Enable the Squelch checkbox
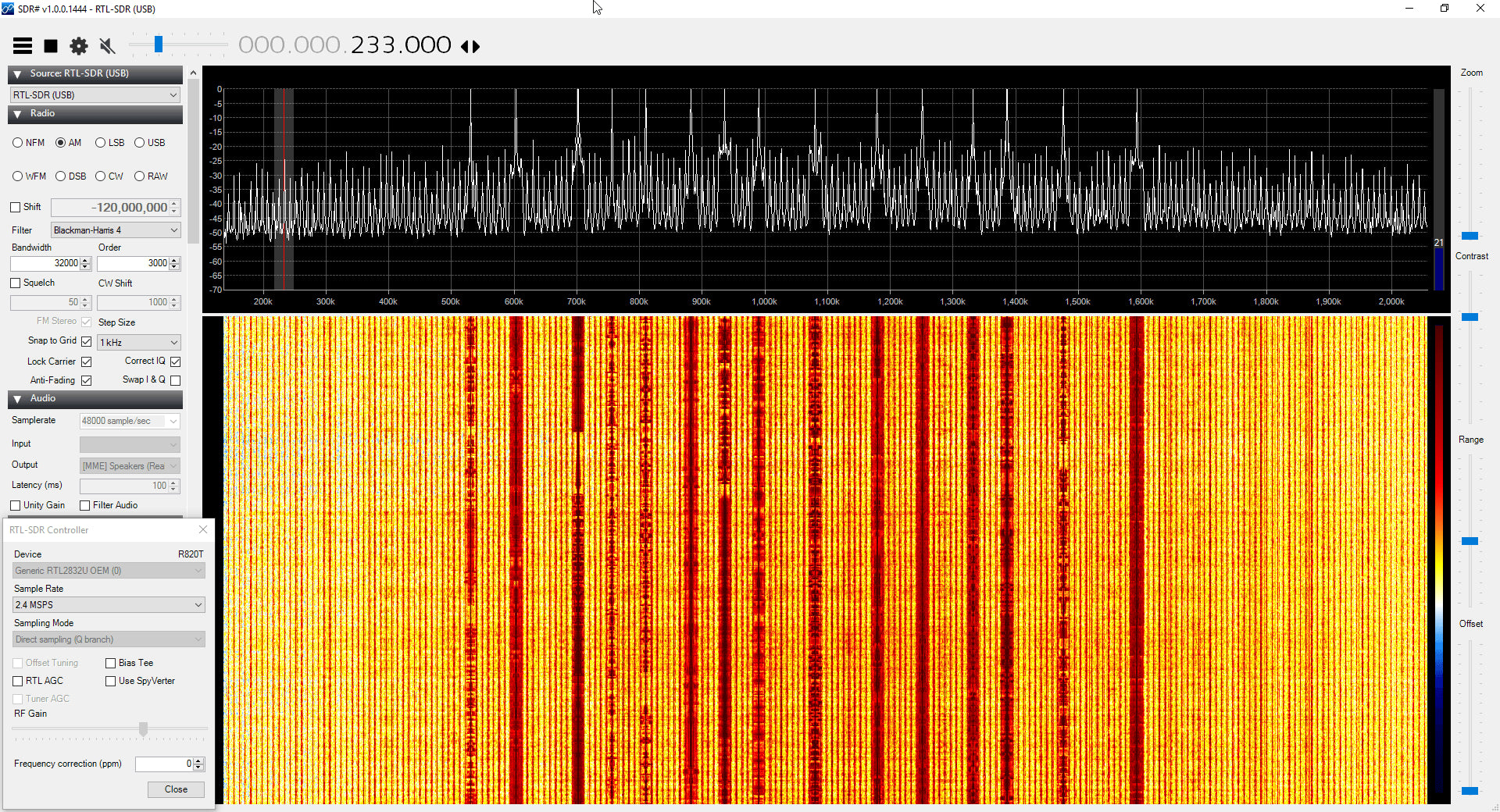The width and height of the screenshot is (1500, 812). [15, 282]
